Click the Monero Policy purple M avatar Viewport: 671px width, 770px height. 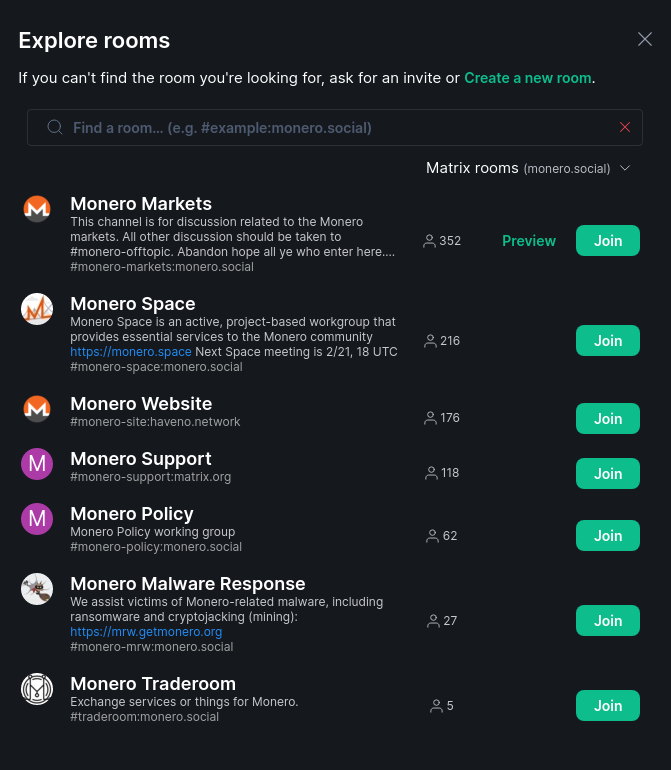click(x=37, y=519)
